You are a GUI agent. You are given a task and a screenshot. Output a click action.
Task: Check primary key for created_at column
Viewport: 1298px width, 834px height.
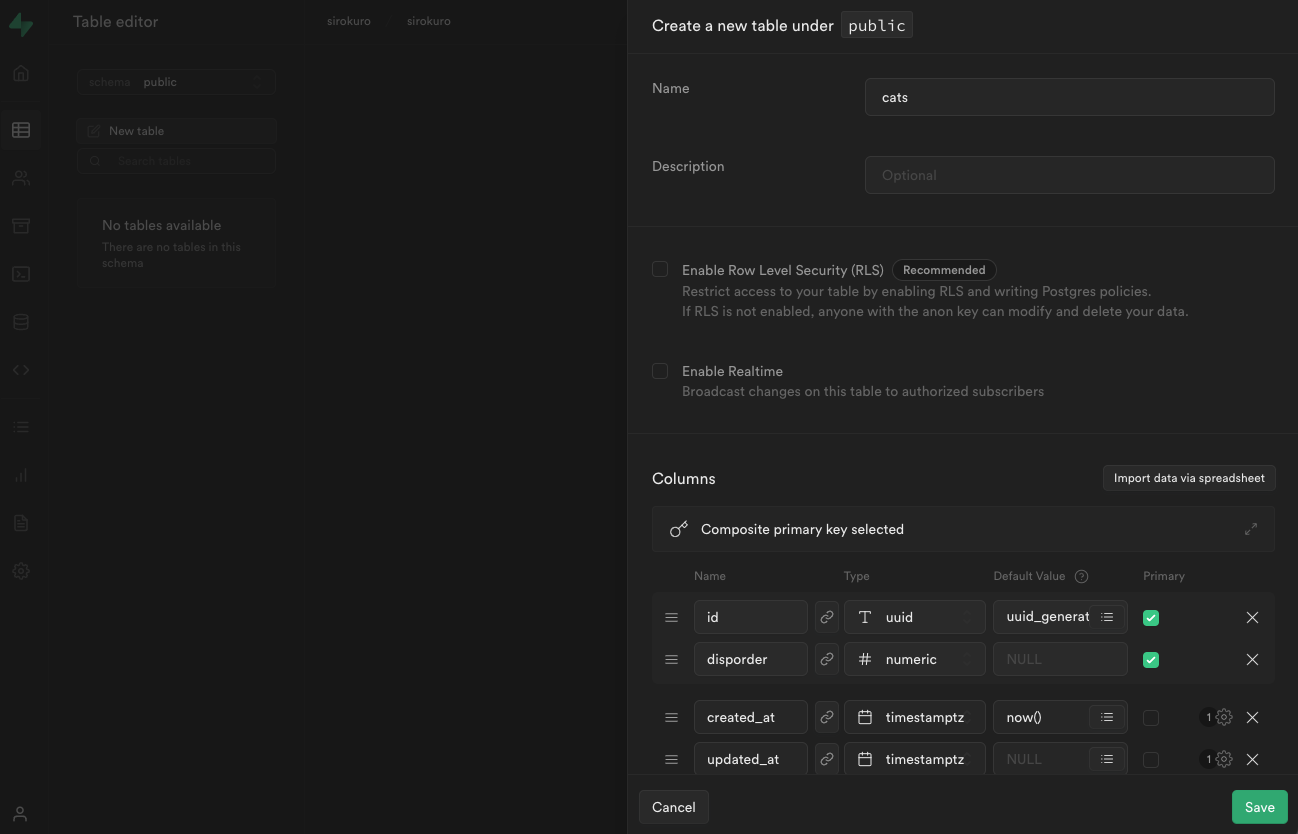click(1151, 718)
